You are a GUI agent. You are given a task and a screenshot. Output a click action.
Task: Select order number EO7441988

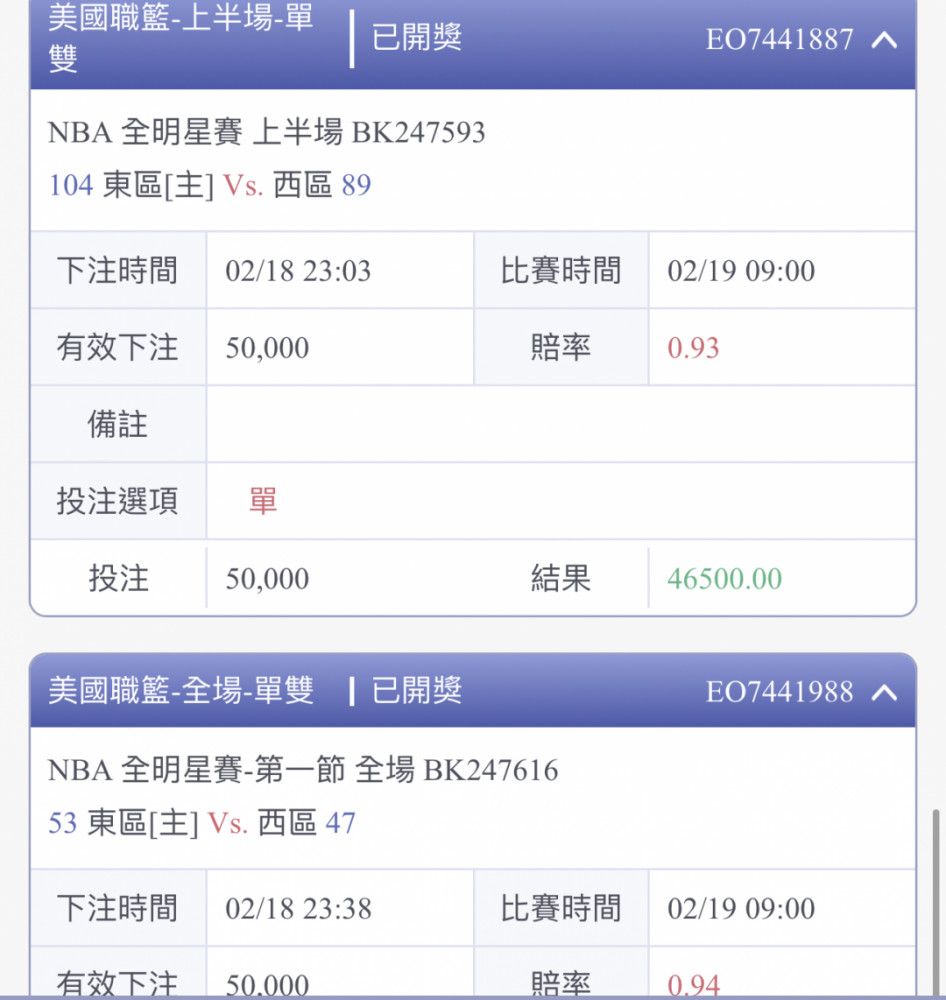click(x=779, y=692)
